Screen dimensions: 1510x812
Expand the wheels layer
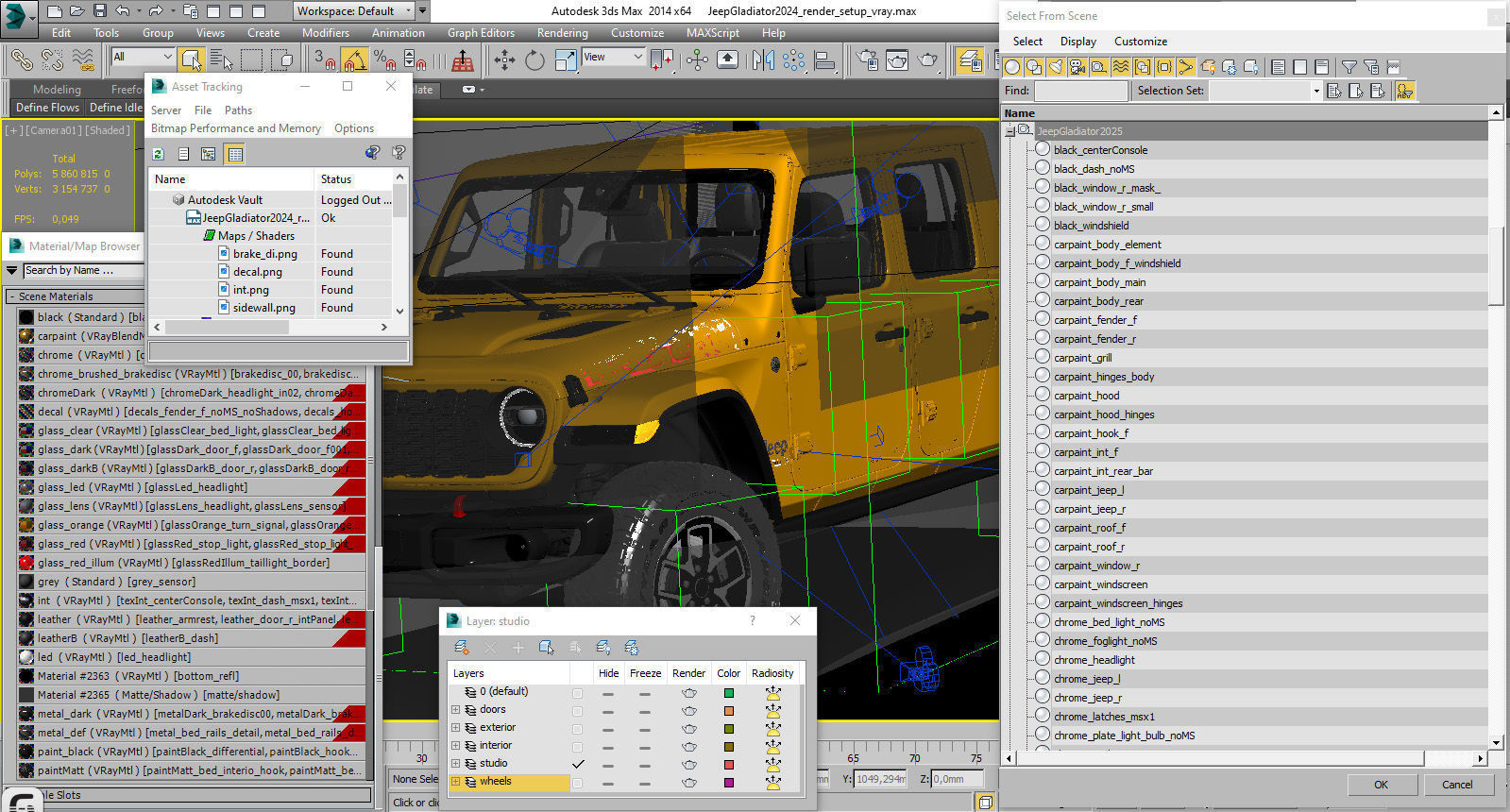tap(455, 782)
